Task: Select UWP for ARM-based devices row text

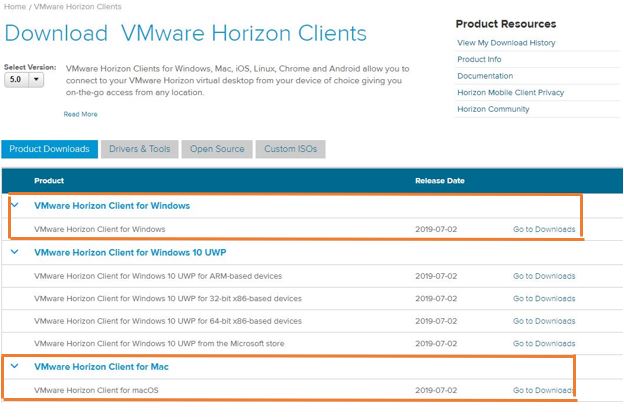Action: [x=158, y=276]
